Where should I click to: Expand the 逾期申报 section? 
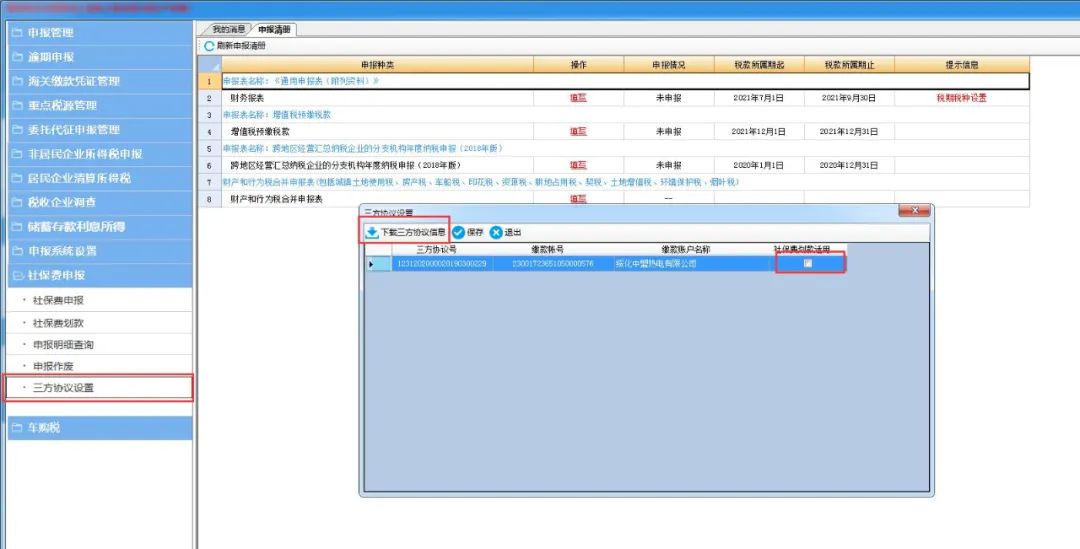(100, 57)
